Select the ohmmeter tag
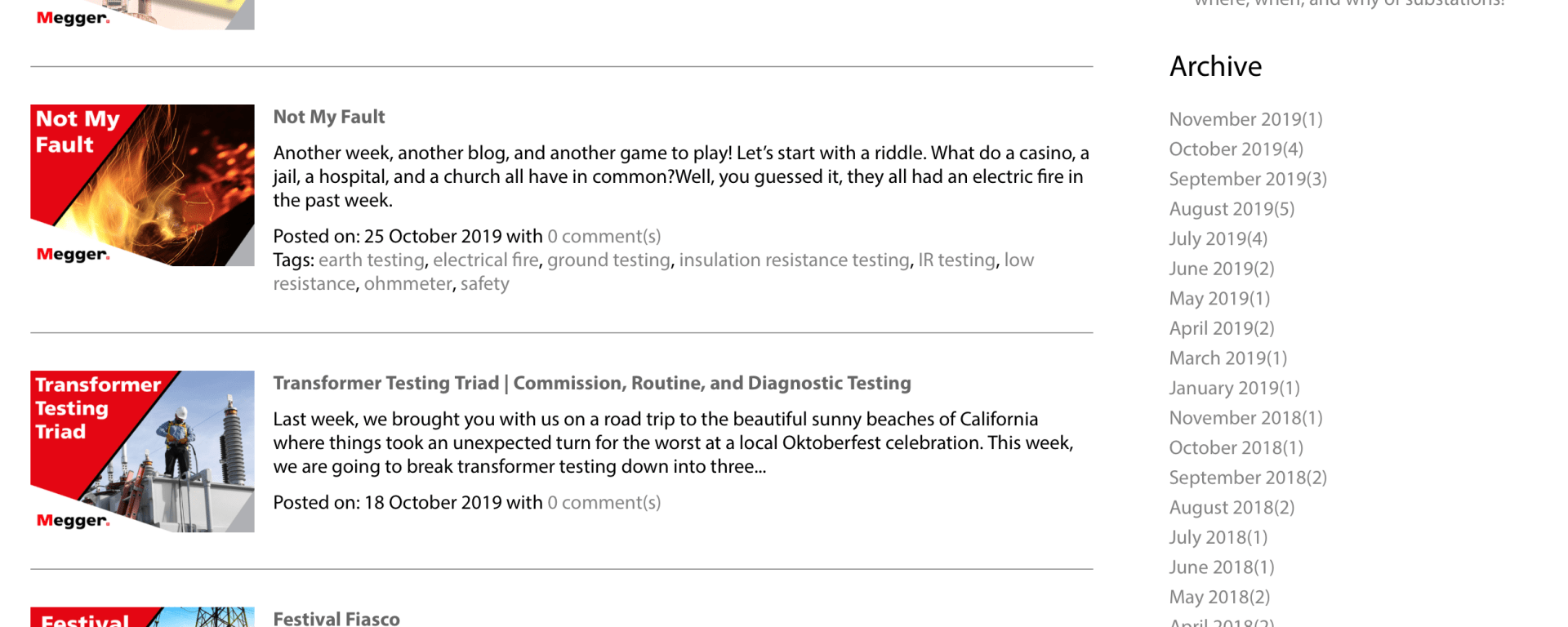 click(408, 283)
